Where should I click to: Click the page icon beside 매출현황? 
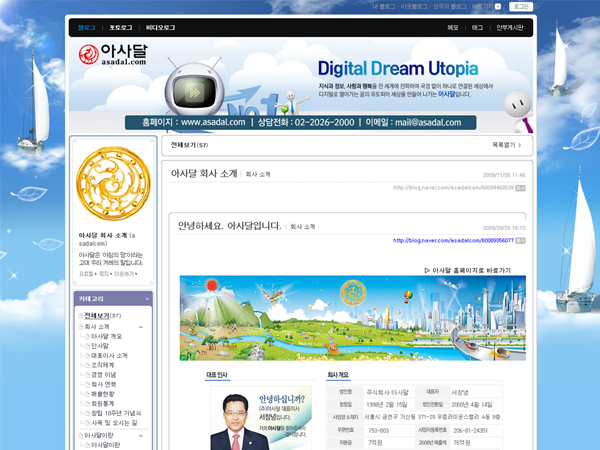[88, 394]
